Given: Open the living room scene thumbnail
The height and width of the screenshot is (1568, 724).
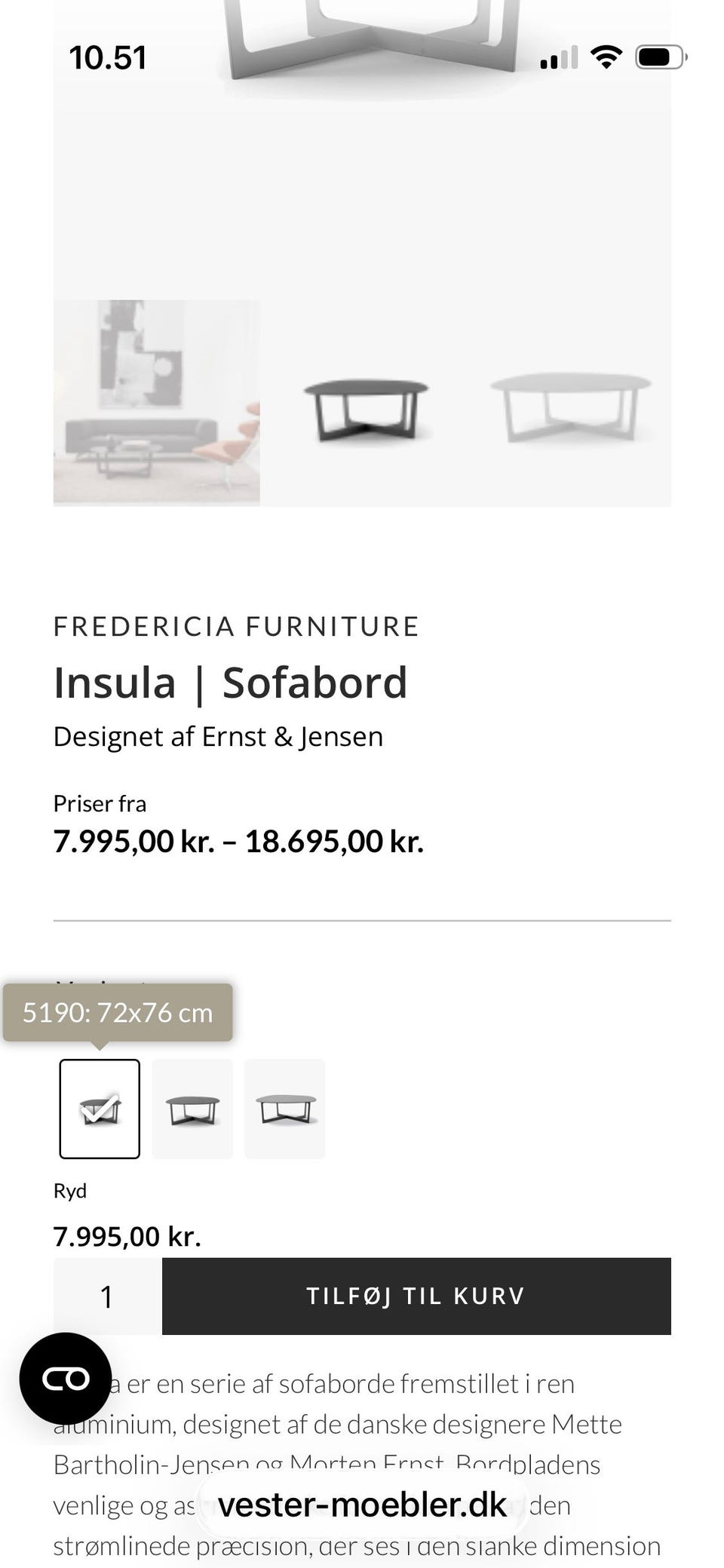Looking at the screenshot, I should [x=157, y=403].
